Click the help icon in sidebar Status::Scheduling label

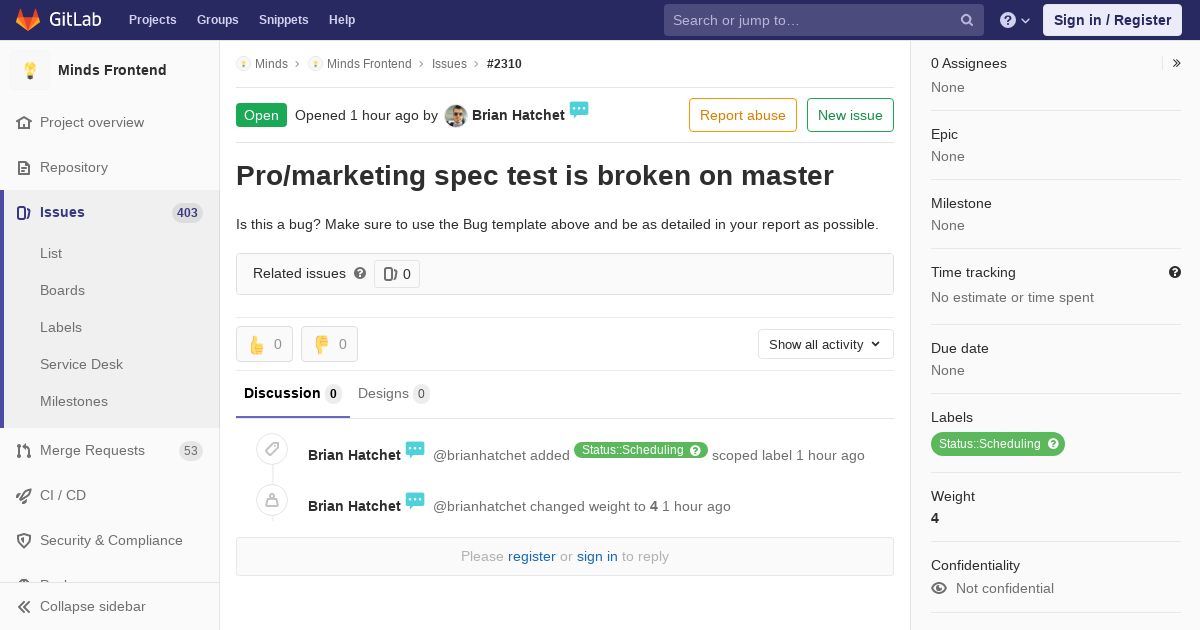[x=1053, y=444]
